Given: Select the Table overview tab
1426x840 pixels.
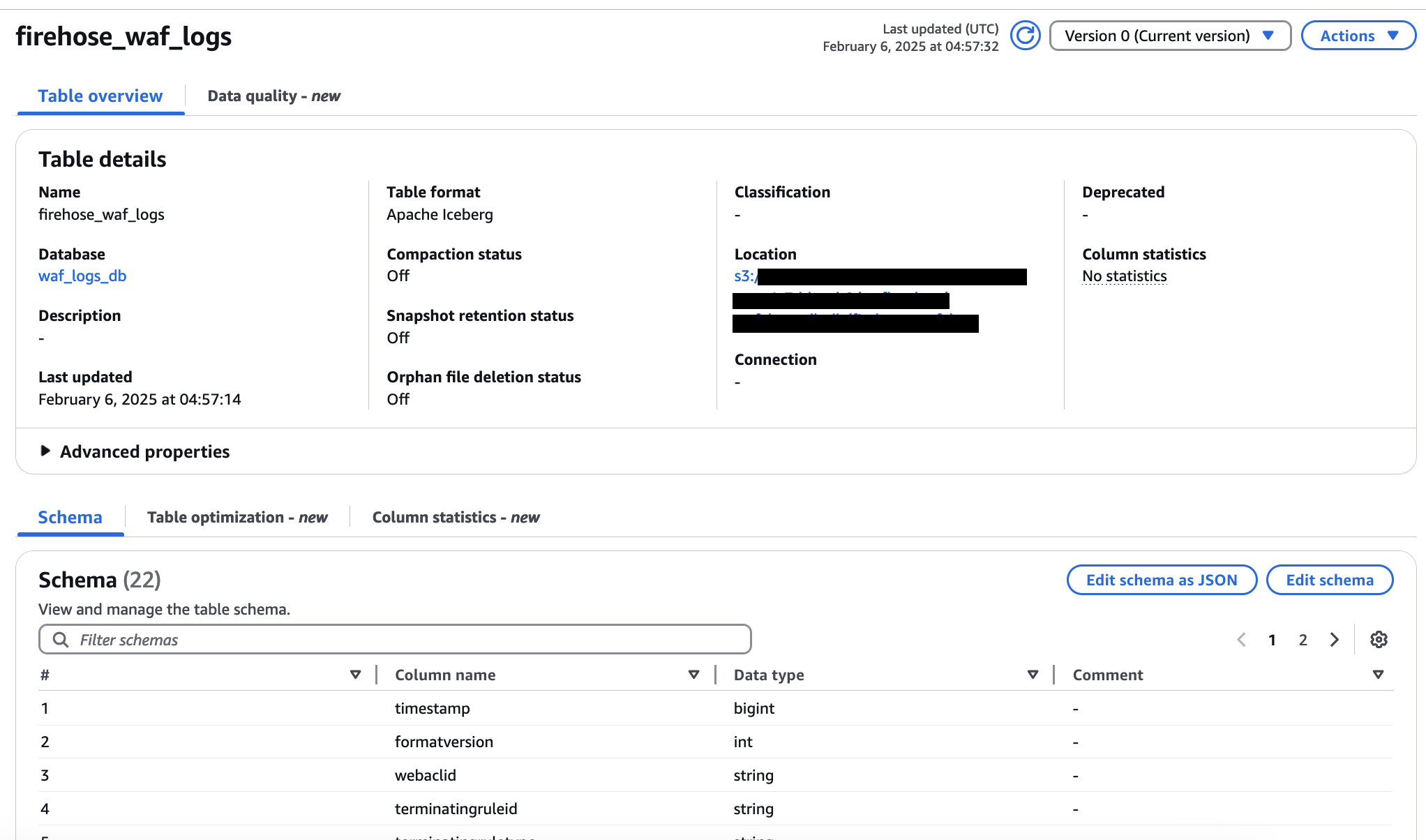Looking at the screenshot, I should [x=100, y=96].
